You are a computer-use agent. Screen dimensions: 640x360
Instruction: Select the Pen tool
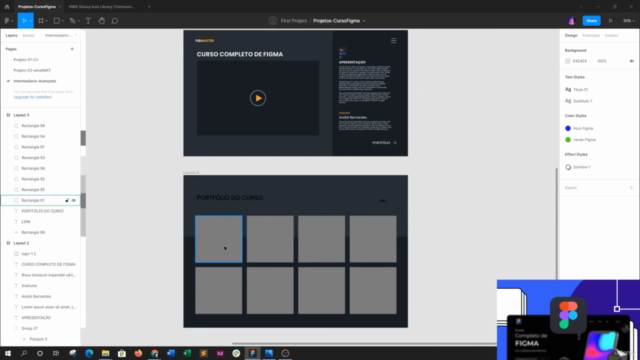(x=72, y=20)
